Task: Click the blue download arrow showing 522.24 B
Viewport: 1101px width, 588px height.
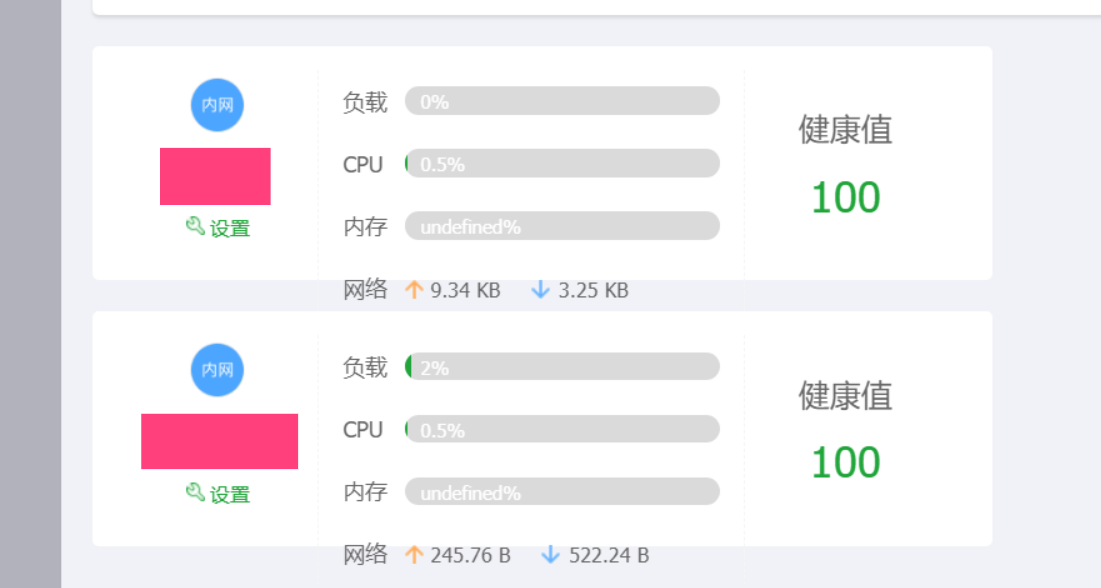Action: pos(550,555)
